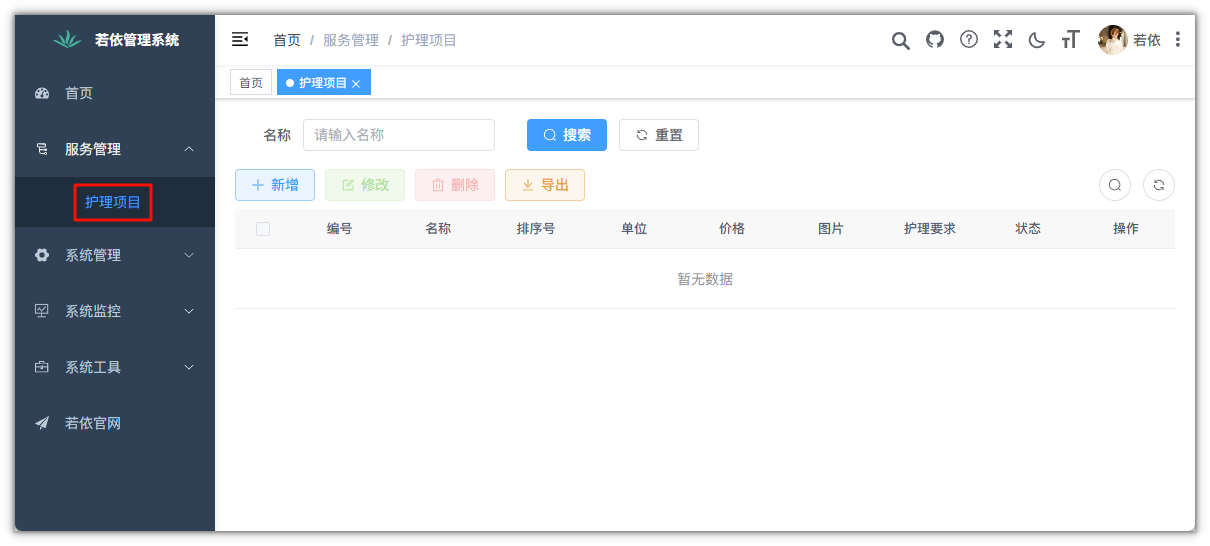Click the 导出 export button
The height and width of the screenshot is (546, 1210).
point(545,185)
